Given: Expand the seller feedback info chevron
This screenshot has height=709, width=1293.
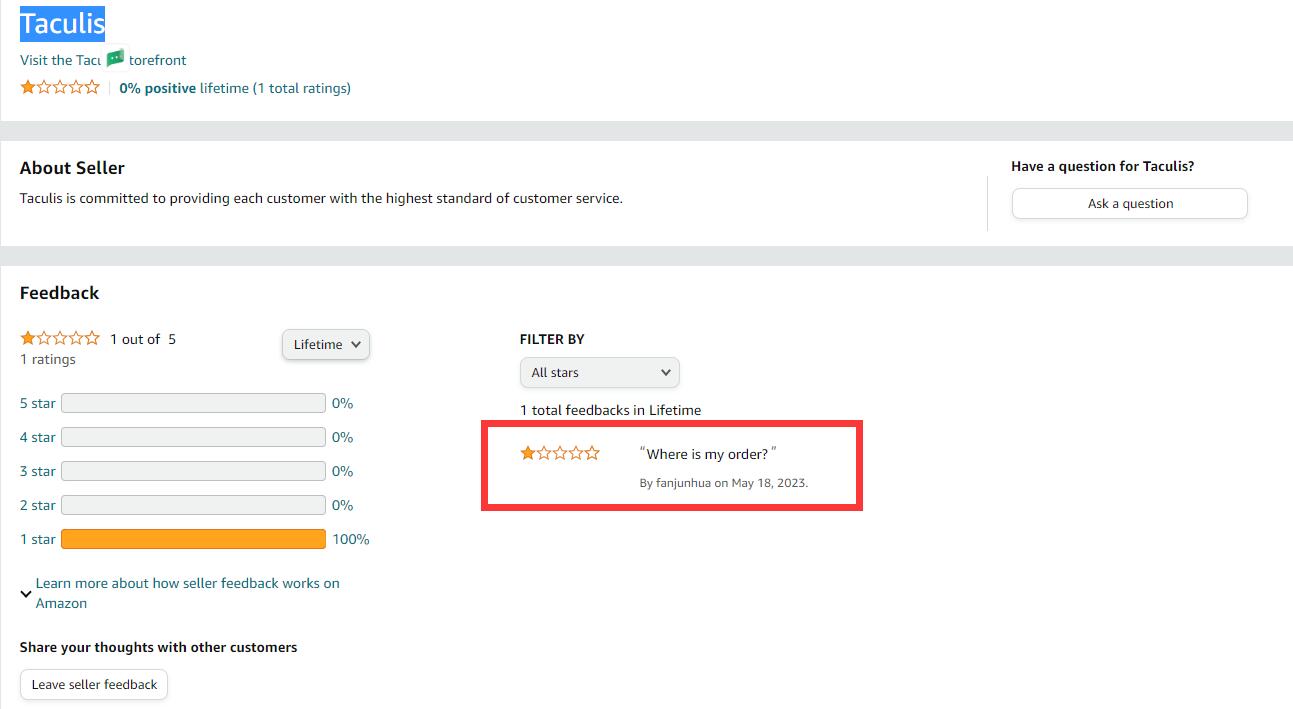Looking at the screenshot, I should [26, 594].
